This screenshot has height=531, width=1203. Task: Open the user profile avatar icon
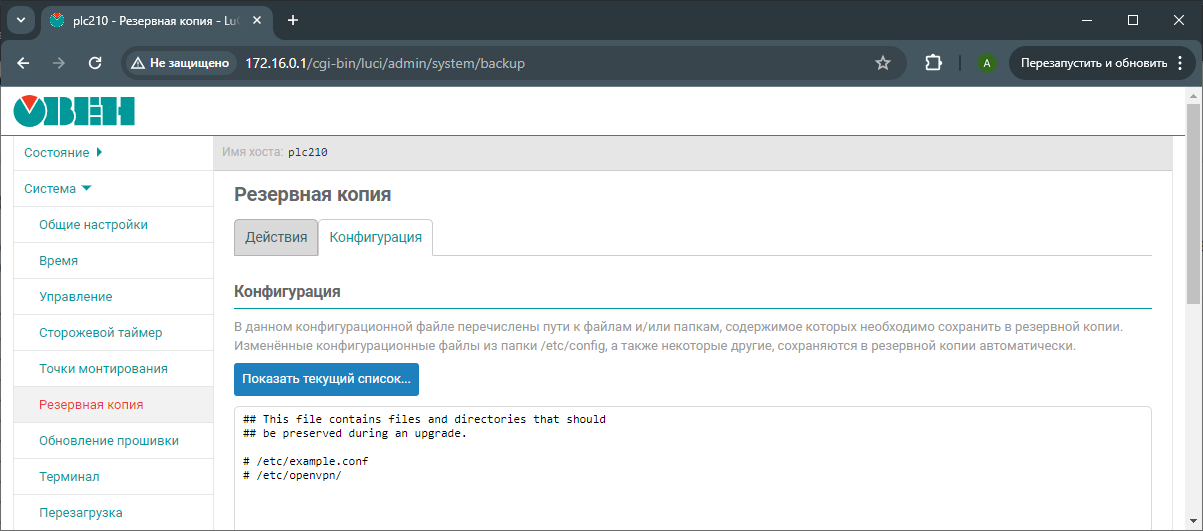click(987, 63)
